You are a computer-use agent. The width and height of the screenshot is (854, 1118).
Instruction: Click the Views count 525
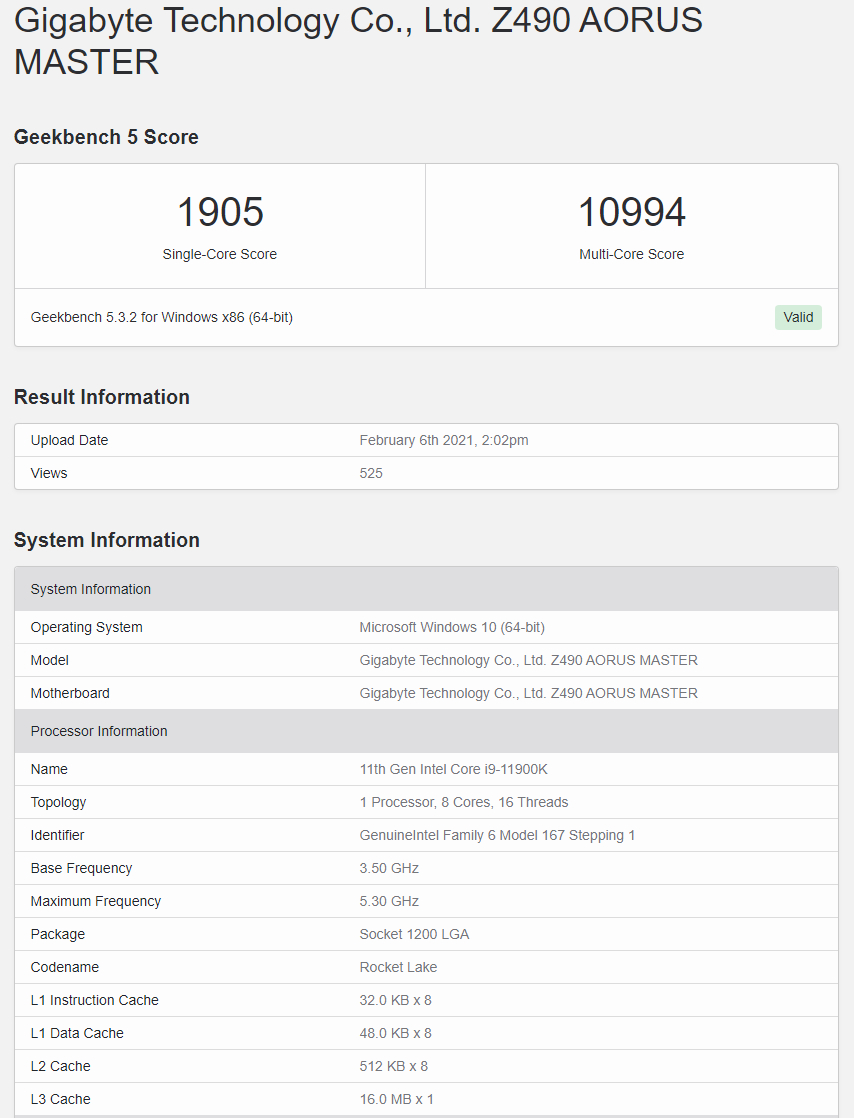371,473
